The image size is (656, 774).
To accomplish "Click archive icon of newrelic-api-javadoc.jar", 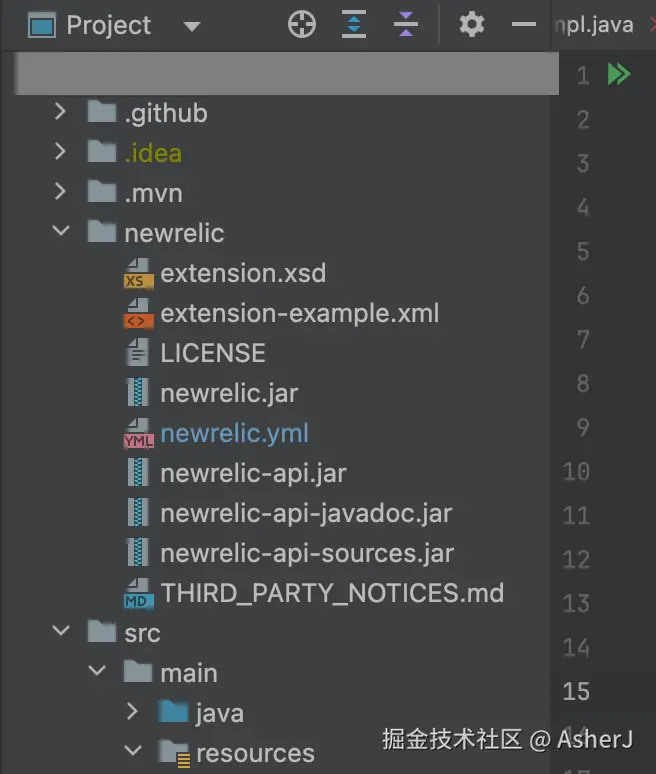I will [x=138, y=512].
